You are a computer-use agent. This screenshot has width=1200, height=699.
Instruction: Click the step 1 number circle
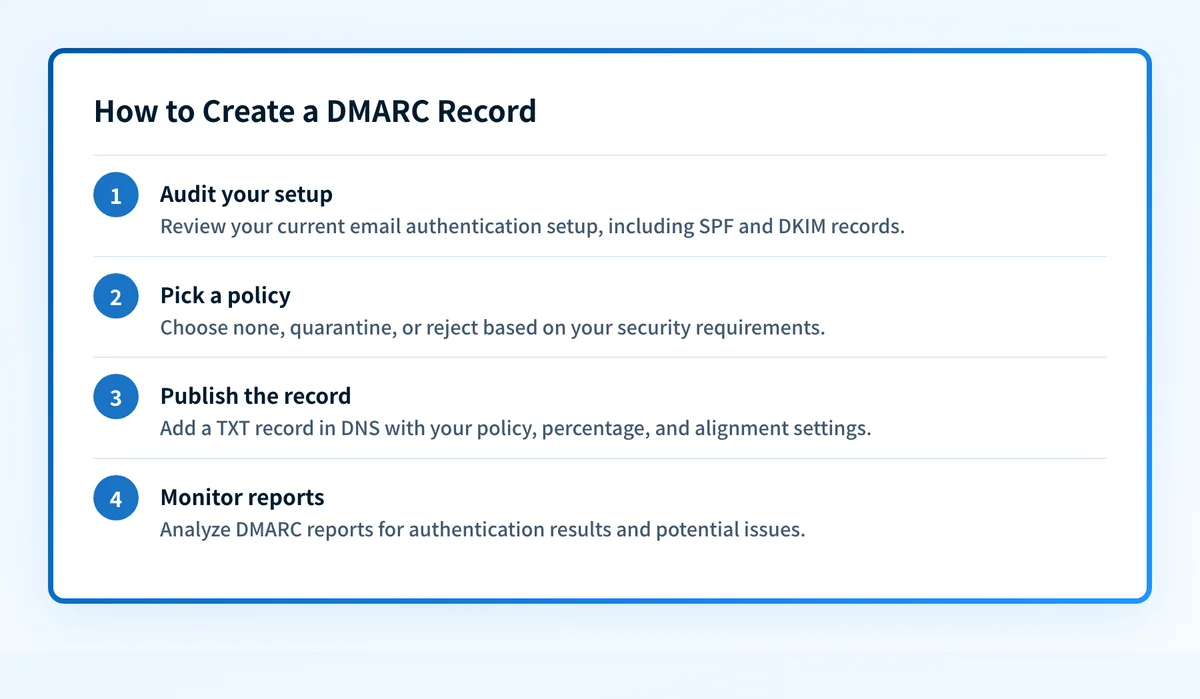[116, 195]
